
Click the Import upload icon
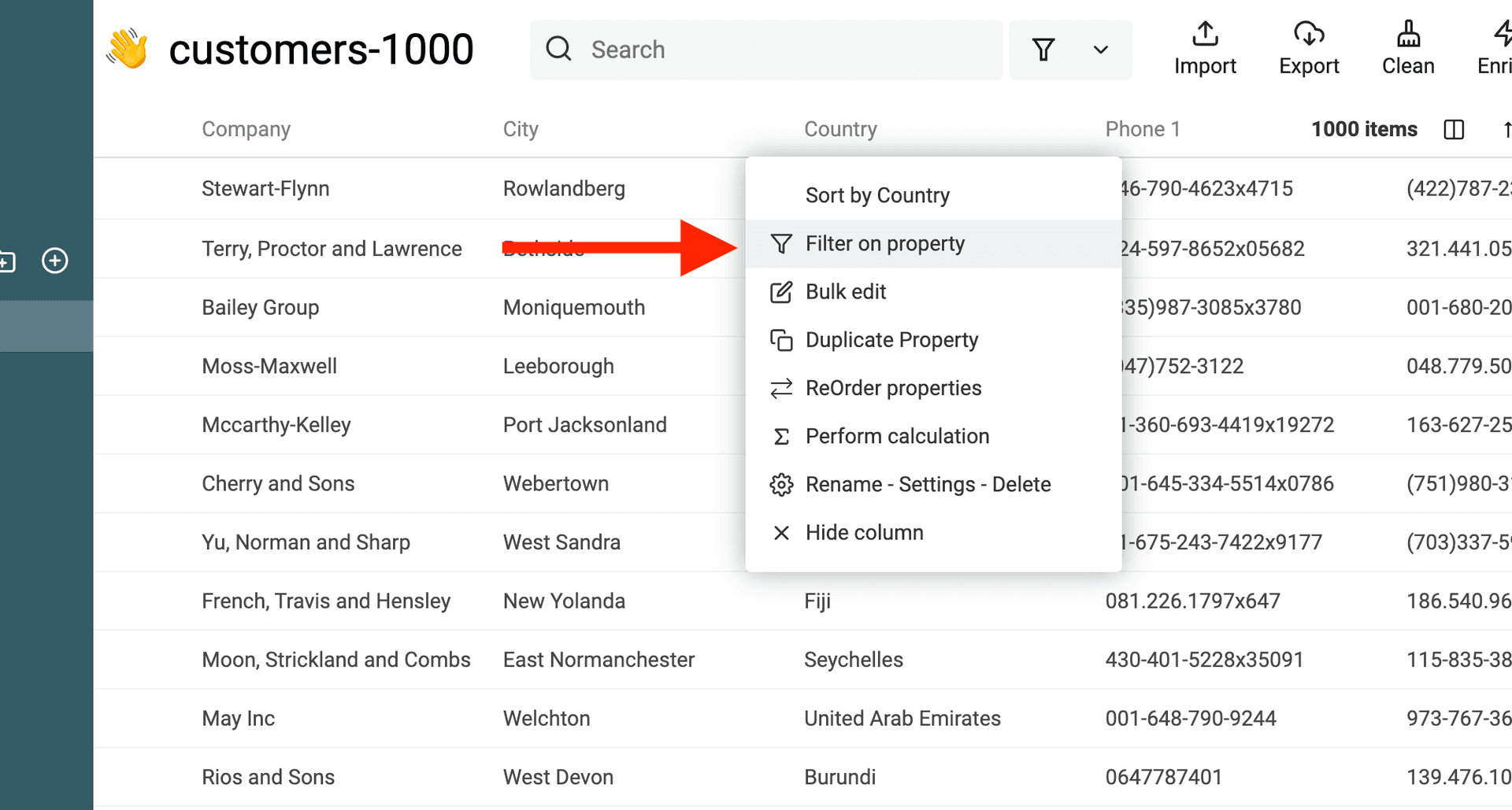click(x=1204, y=35)
